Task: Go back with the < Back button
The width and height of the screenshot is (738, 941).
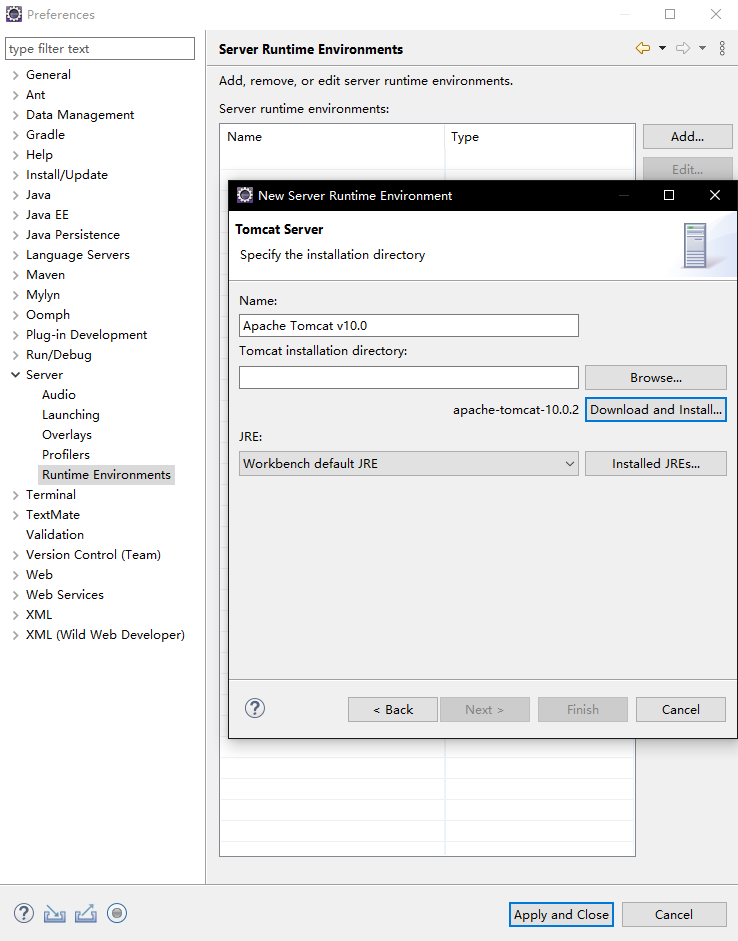Action: pyautogui.click(x=393, y=709)
